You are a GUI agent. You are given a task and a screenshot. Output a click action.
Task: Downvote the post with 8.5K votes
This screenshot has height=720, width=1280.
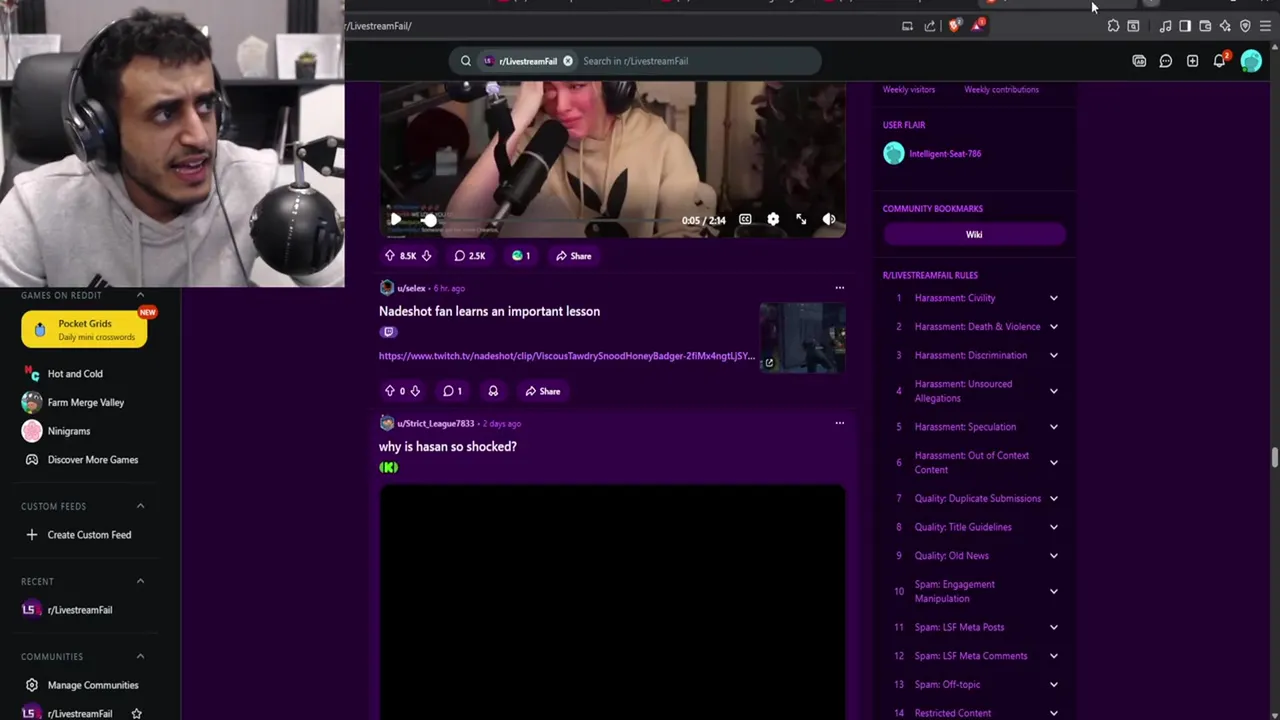[426, 256]
